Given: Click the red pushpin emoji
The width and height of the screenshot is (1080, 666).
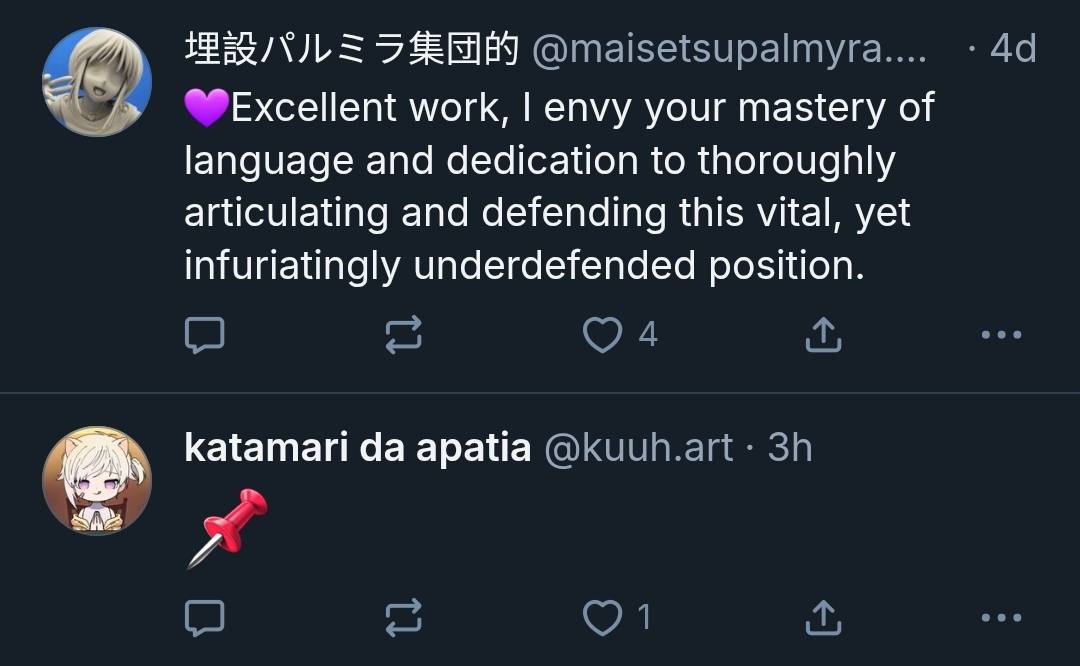Looking at the screenshot, I should 227,528.
